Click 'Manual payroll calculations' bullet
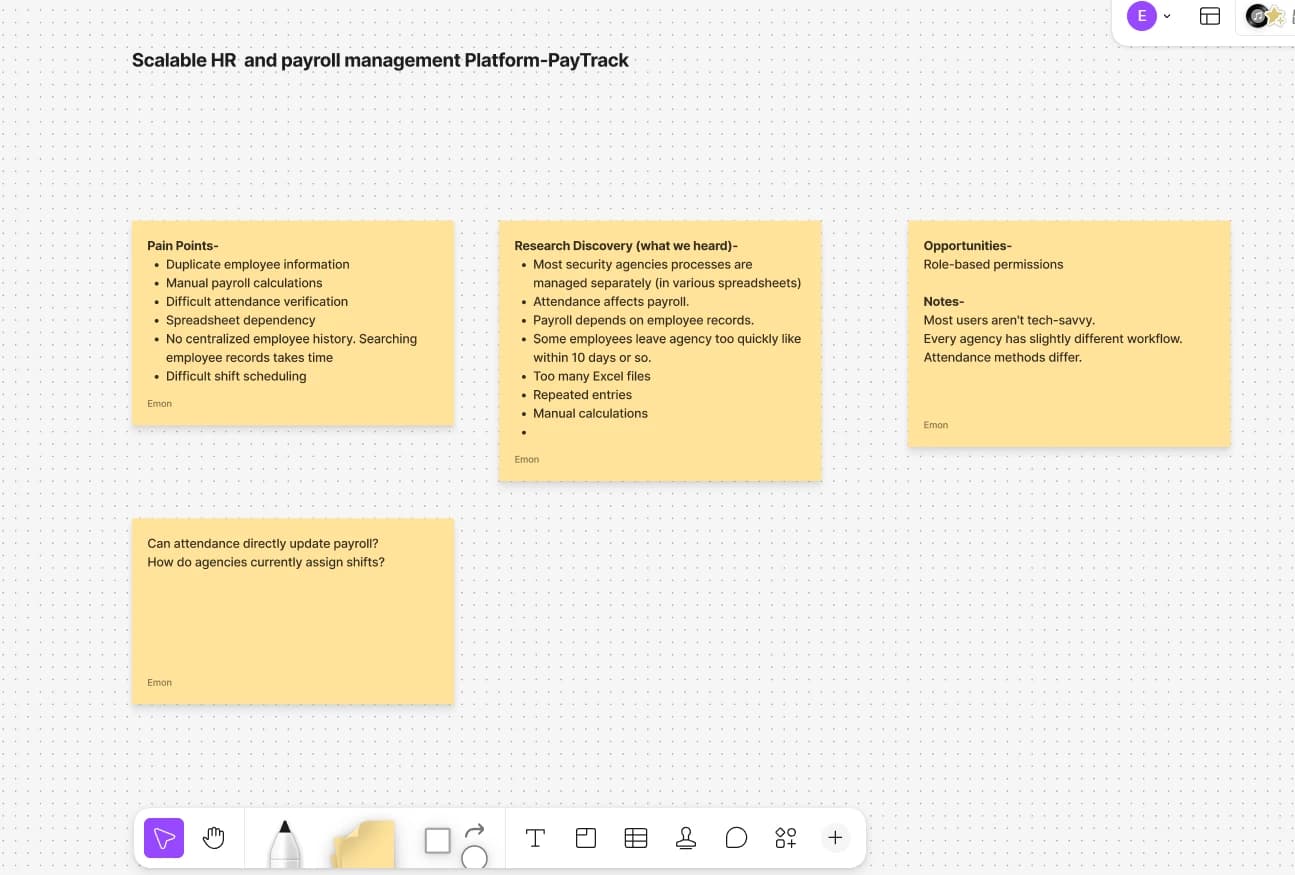 point(244,283)
